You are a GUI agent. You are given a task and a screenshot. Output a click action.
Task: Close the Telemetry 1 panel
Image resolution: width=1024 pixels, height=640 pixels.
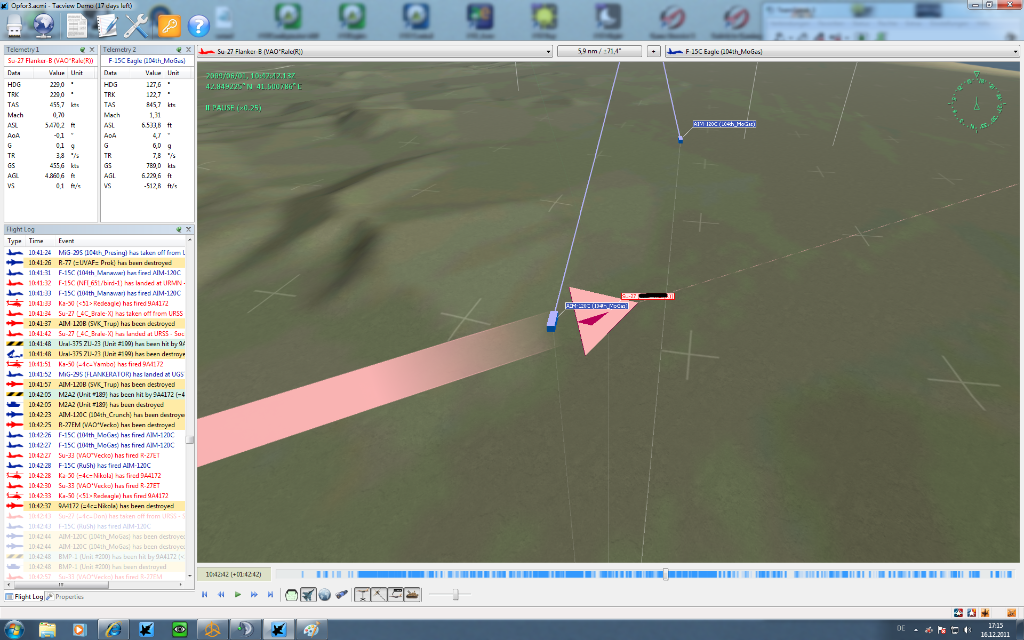[x=92, y=48]
